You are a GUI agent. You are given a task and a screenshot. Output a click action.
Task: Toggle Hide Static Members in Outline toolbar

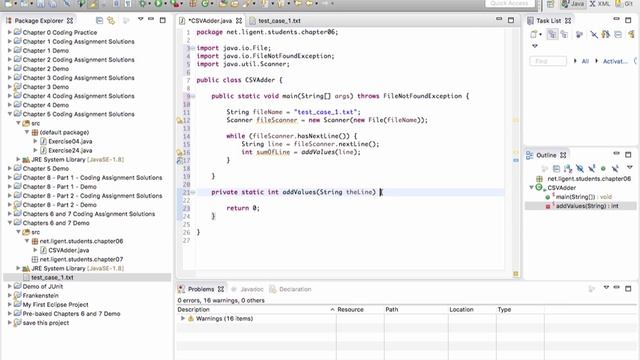pos(591,168)
